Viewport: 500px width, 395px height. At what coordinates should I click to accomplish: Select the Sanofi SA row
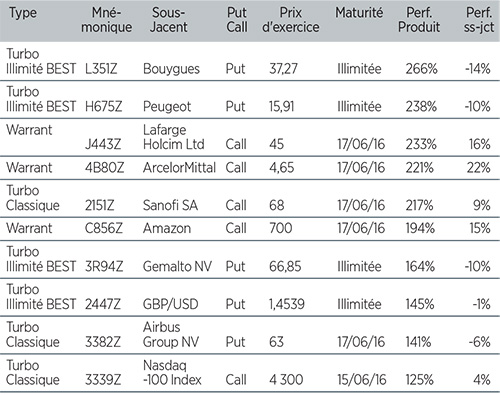point(250,198)
